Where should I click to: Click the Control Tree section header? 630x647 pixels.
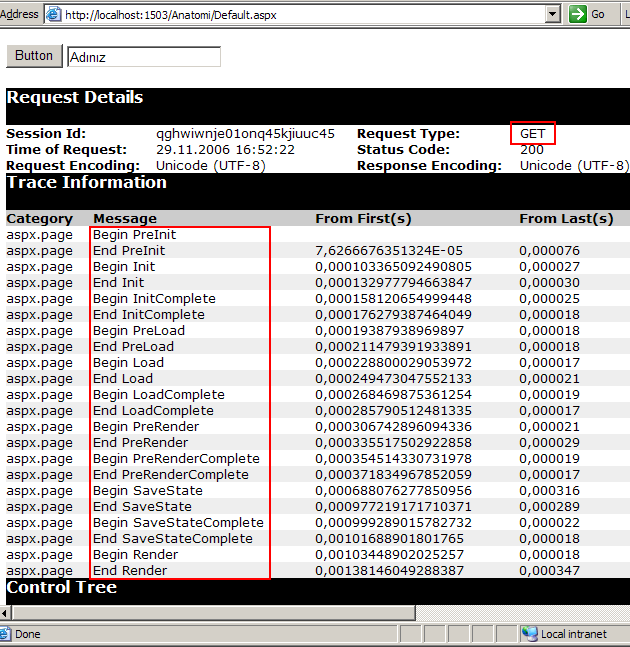pos(62,587)
